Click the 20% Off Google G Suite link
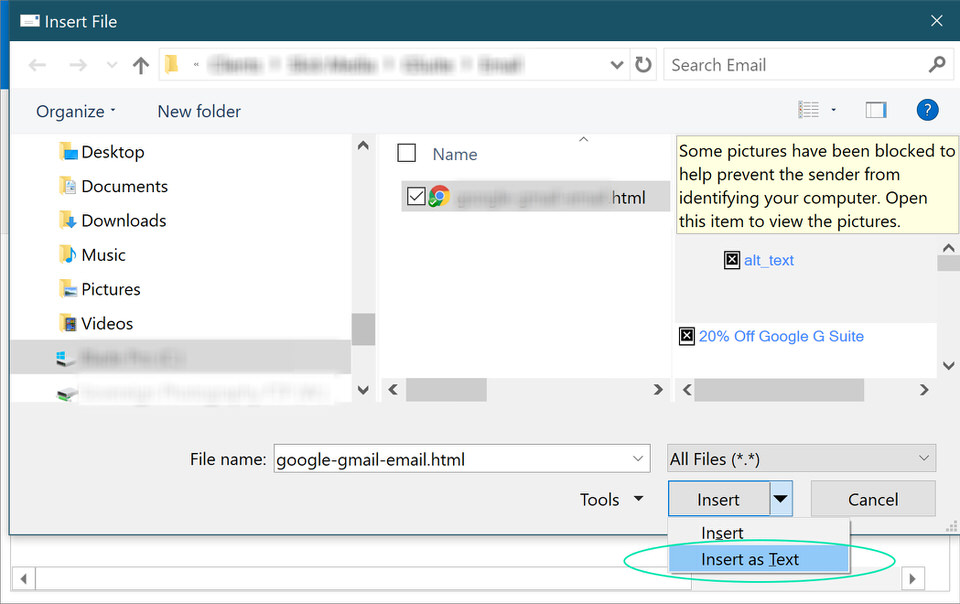The width and height of the screenshot is (960, 604). pos(781,336)
